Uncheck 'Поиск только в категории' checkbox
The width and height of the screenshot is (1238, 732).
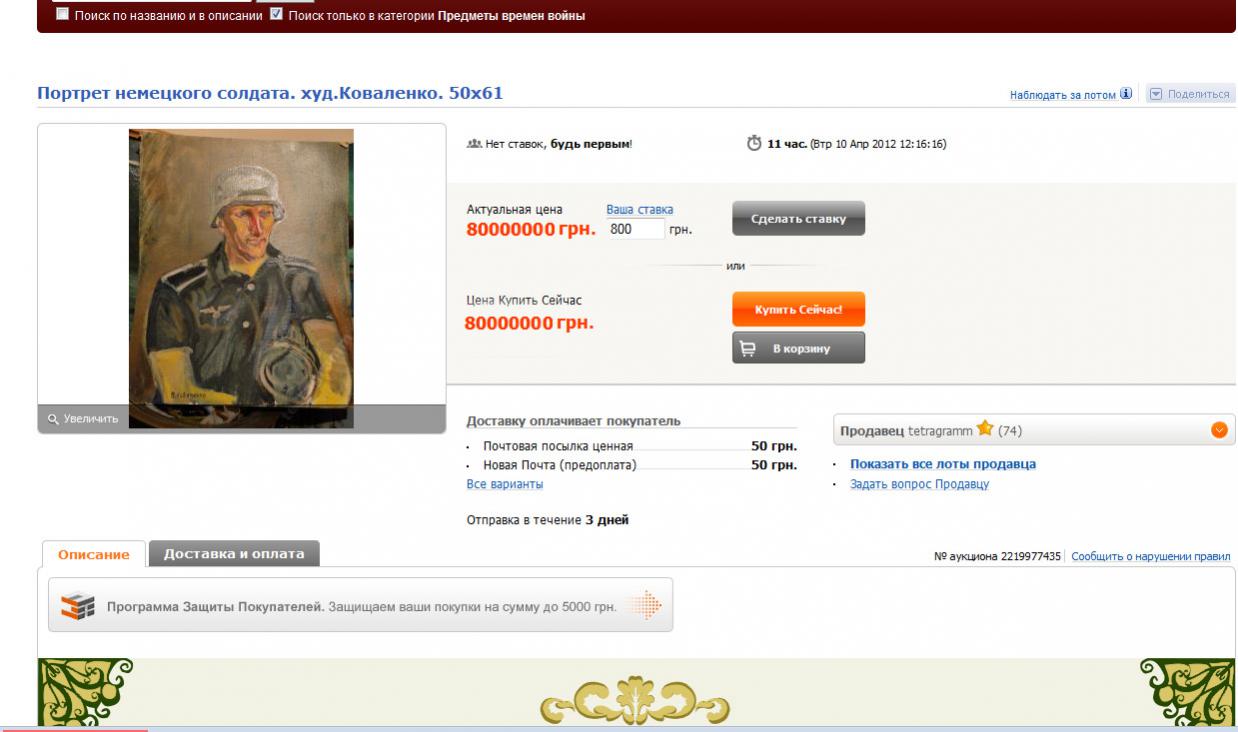(x=277, y=15)
